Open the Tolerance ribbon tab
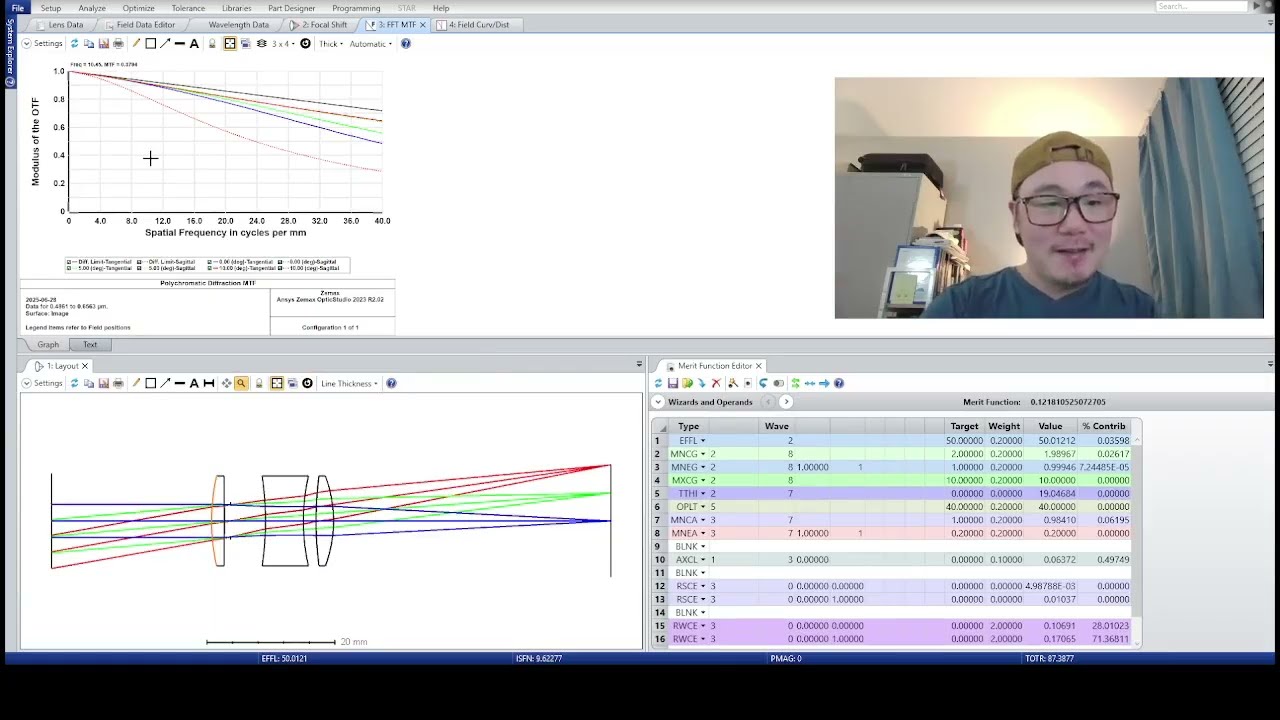 click(x=188, y=8)
